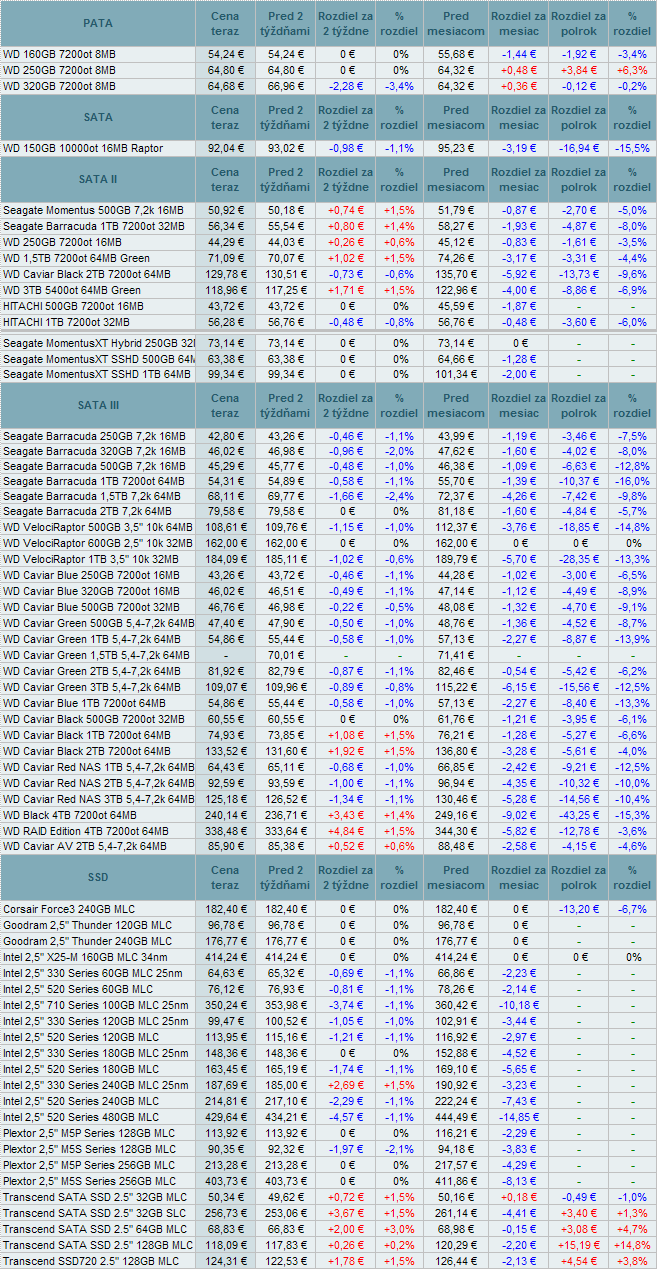Click Seagate Barracuda 1TB 7200ot 32MB name

[x=93, y=226]
